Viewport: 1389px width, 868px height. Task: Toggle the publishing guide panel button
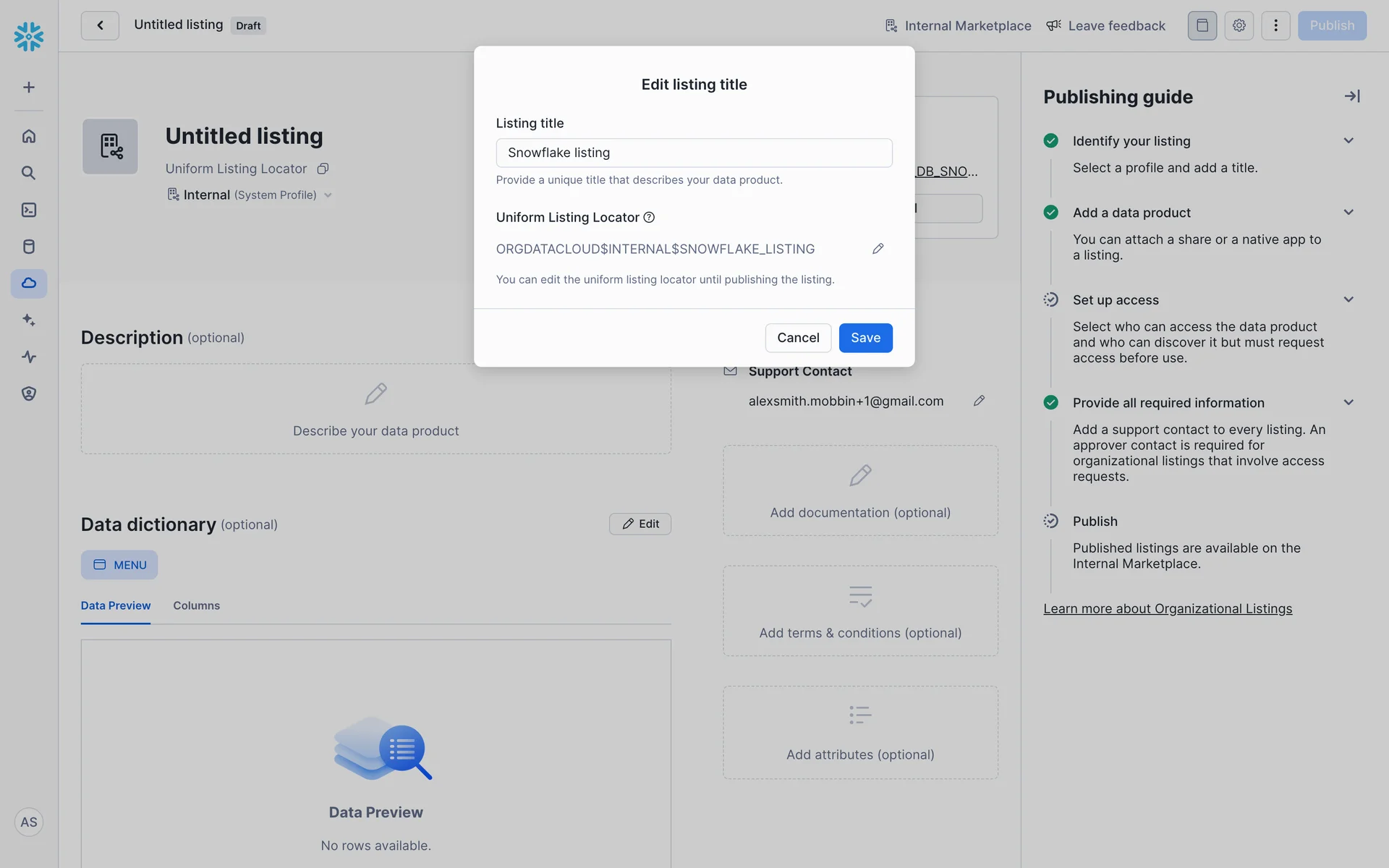(x=1202, y=26)
